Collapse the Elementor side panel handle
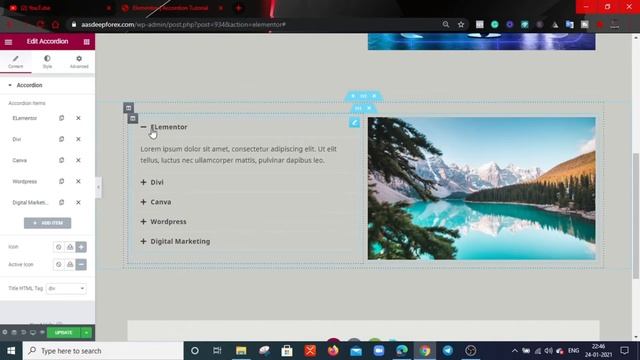Viewport: 640px width, 360px height. (98, 187)
